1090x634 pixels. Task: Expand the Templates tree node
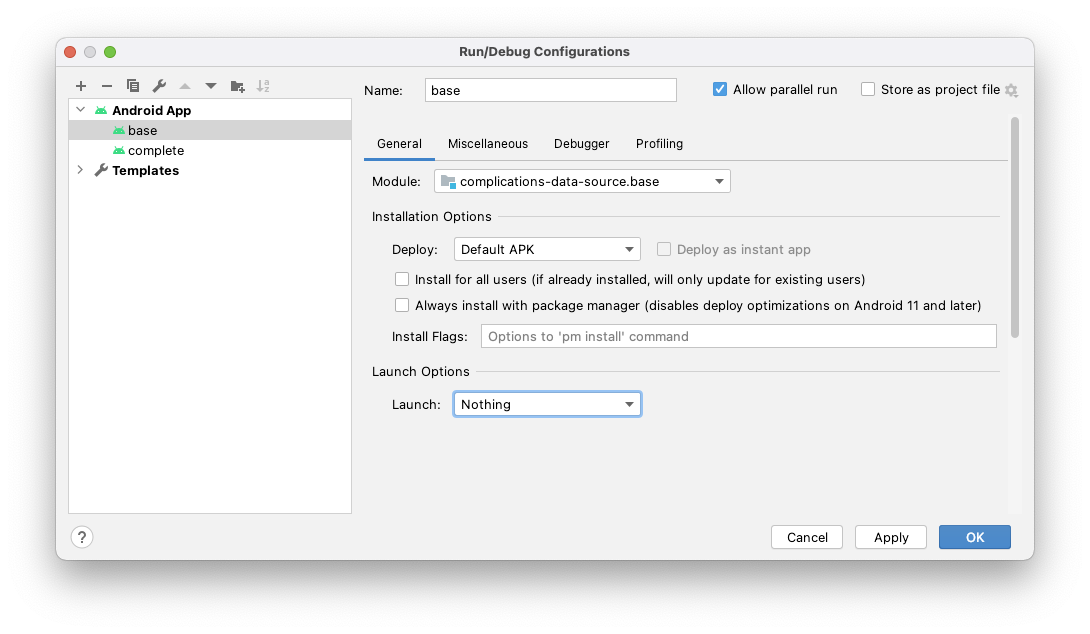(81, 171)
